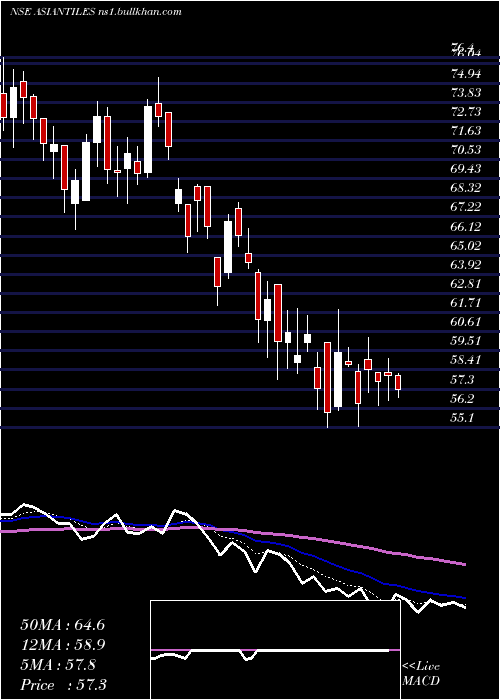Image resolution: width=500 pixels, height=700 pixels.
Task: Click the 65.02 price axis label
Action: pos(466,246)
